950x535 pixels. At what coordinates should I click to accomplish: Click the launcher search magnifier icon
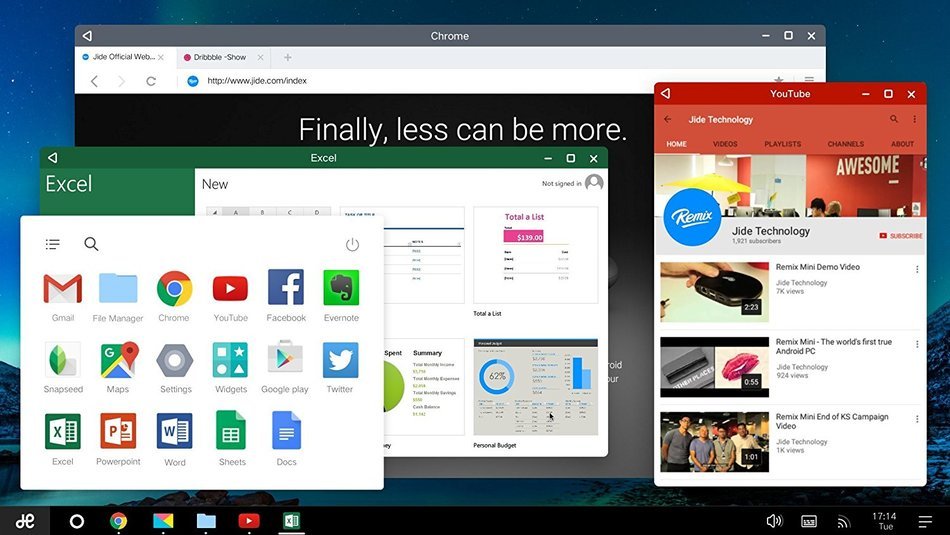(91, 244)
